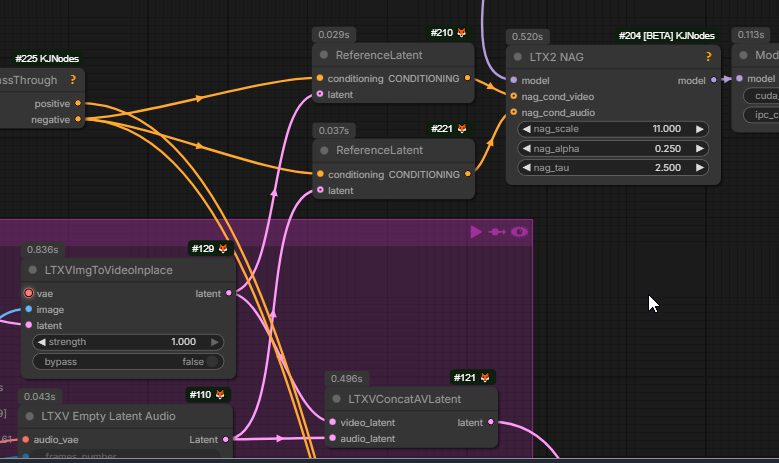Click the image input socket on LTXVImgToVideoInplace
779x463 pixels.
[x=29, y=309]
